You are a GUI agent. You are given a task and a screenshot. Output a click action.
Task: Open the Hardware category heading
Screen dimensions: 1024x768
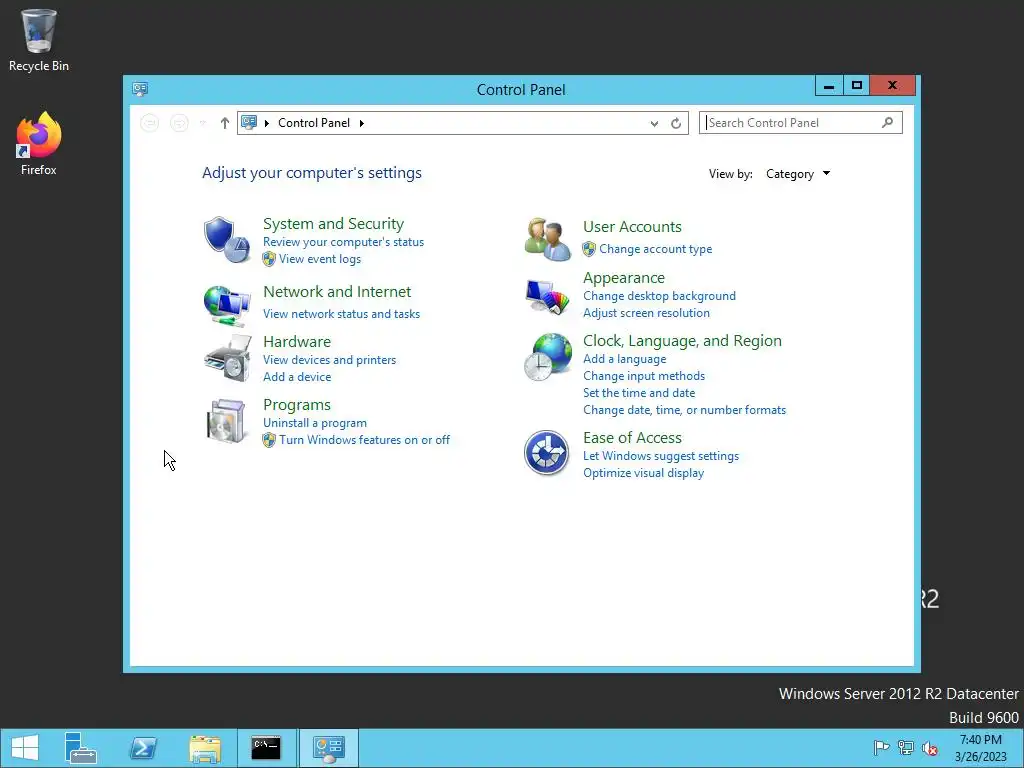[x=297, y=342]
